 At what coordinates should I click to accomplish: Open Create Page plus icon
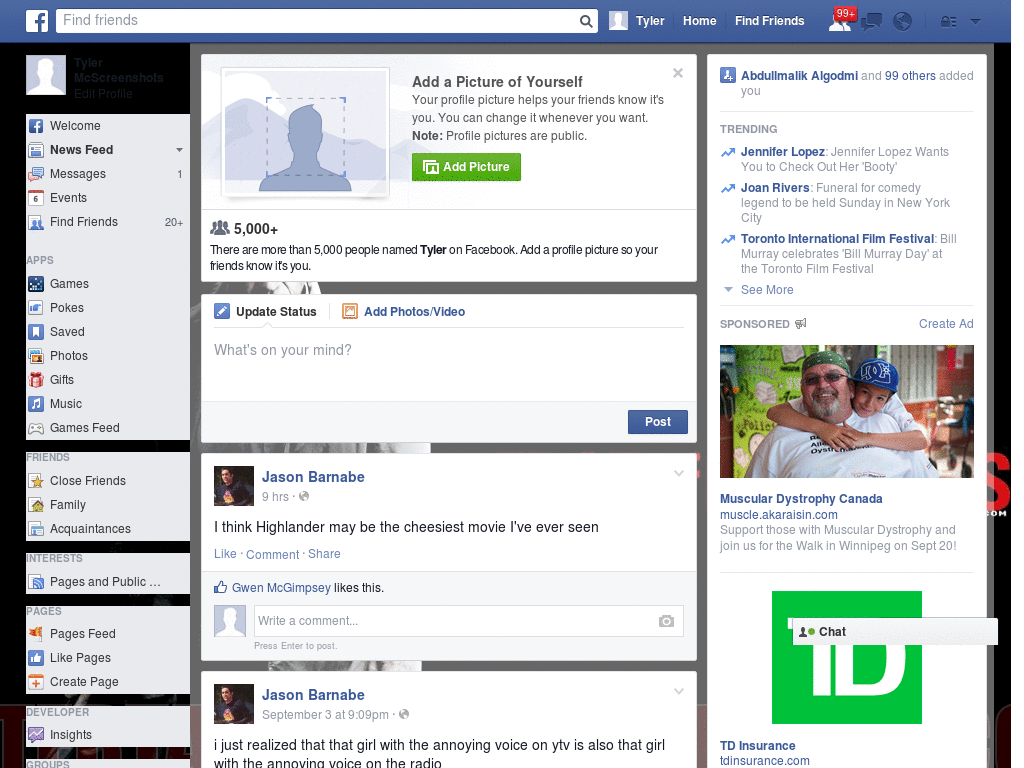point(36,682)
